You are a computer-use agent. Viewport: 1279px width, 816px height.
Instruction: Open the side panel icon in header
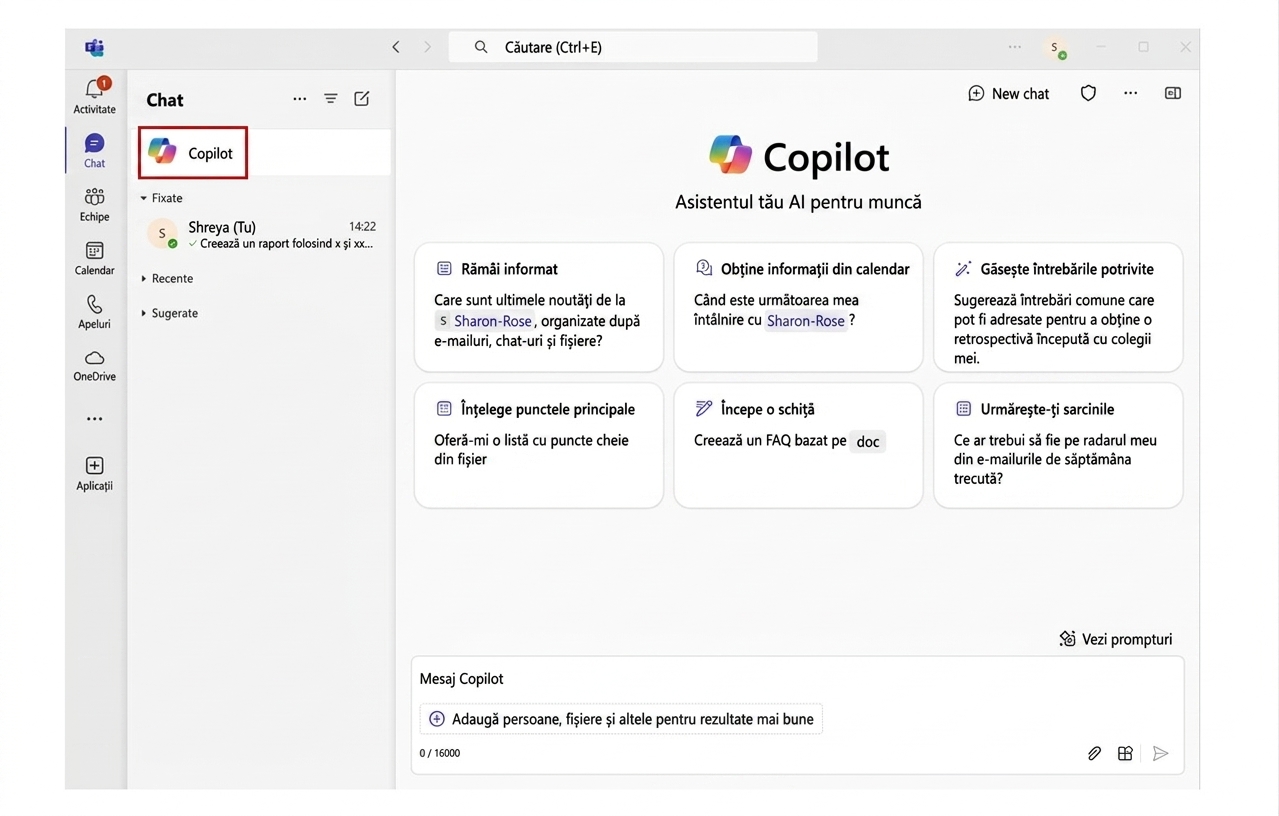click(1173, 93)
